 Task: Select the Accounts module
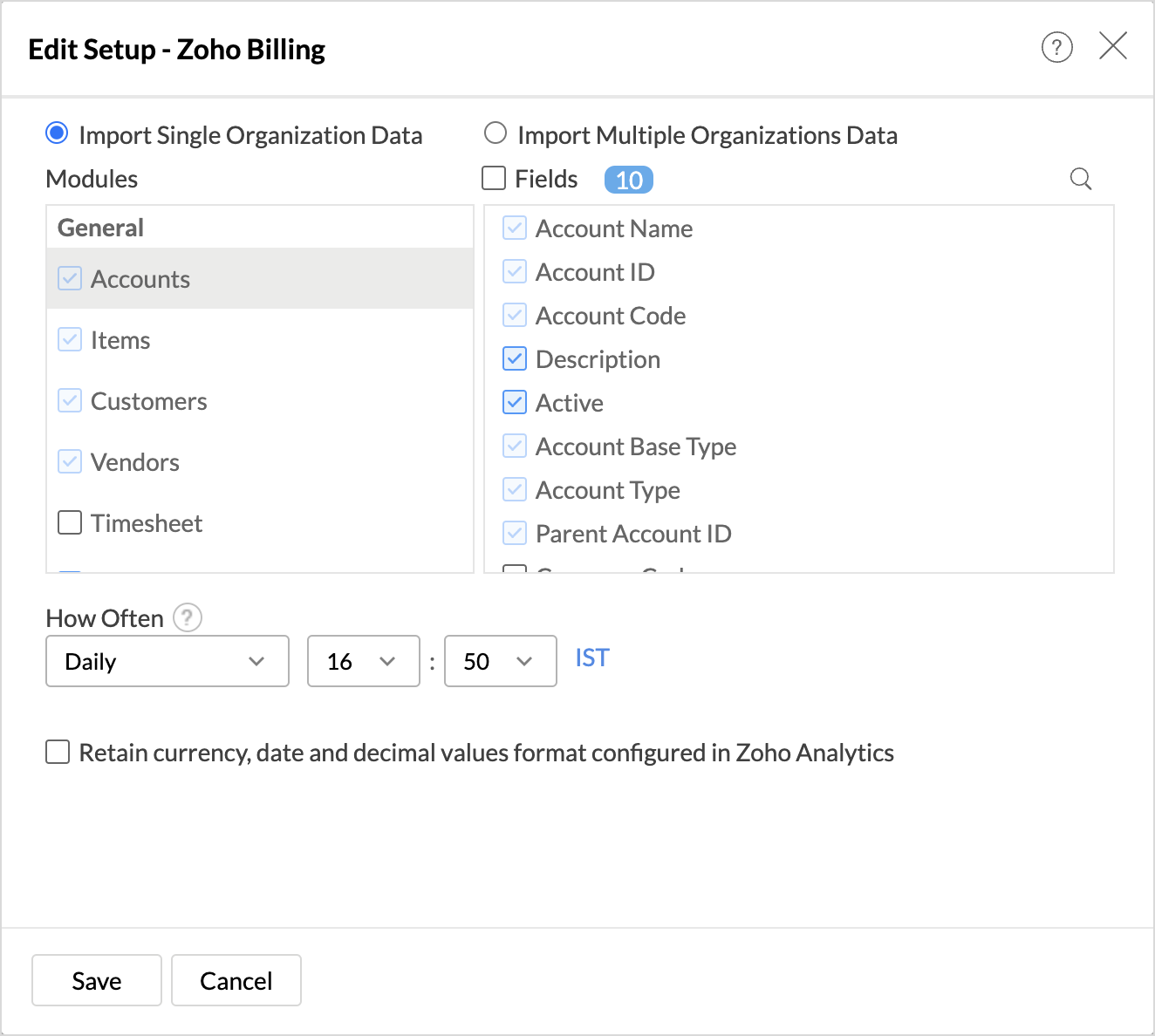click(x=140, y=279)
